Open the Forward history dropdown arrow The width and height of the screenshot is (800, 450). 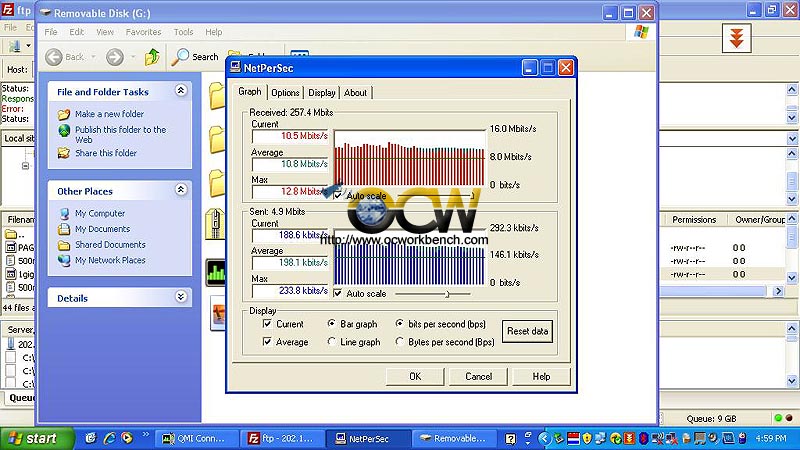pyautogui.click(x=133, y=57)
